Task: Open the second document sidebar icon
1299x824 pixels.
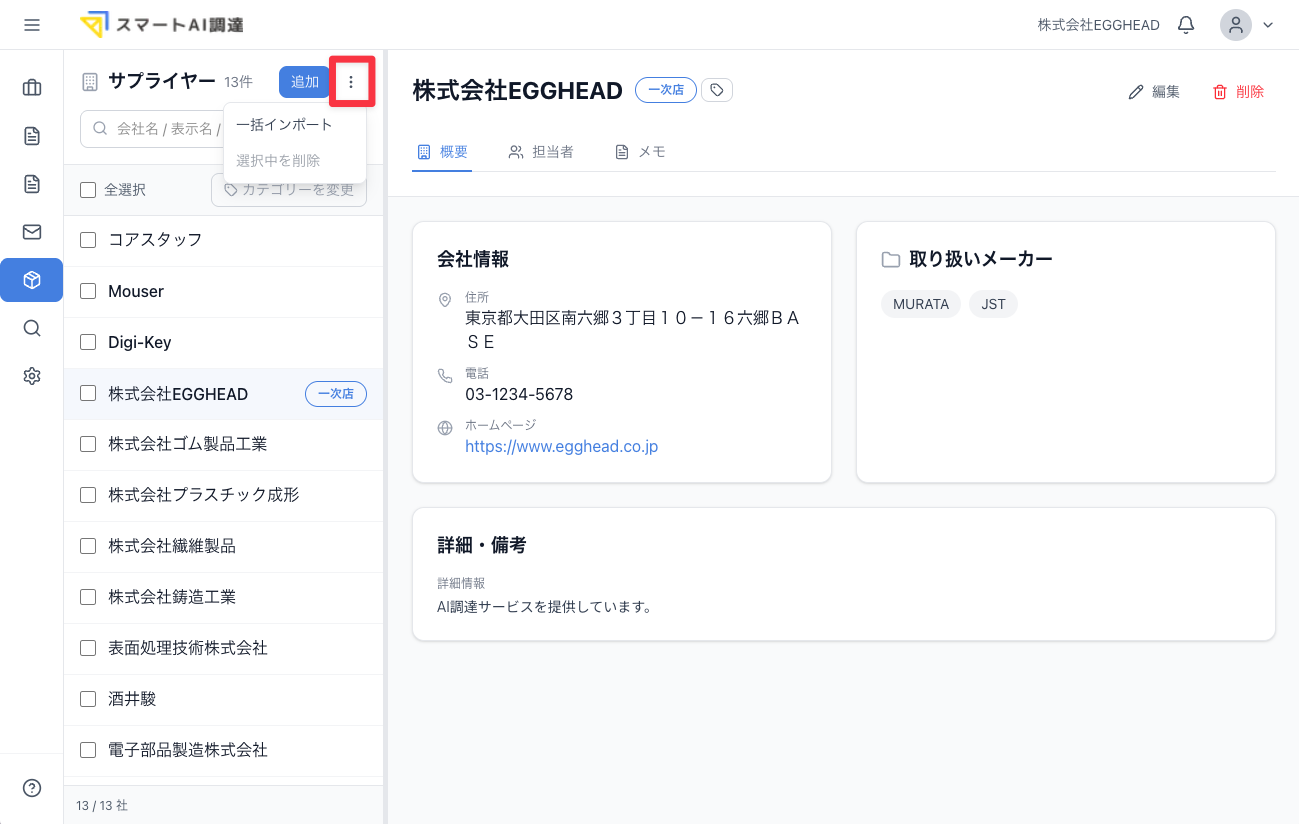Action: click(x=32, y=184)
